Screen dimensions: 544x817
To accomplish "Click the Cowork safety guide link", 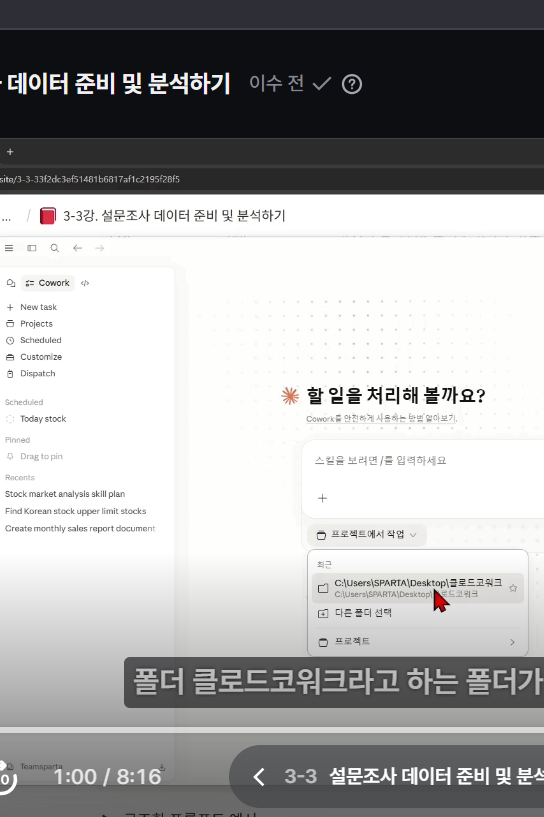I will pos(381,418).
